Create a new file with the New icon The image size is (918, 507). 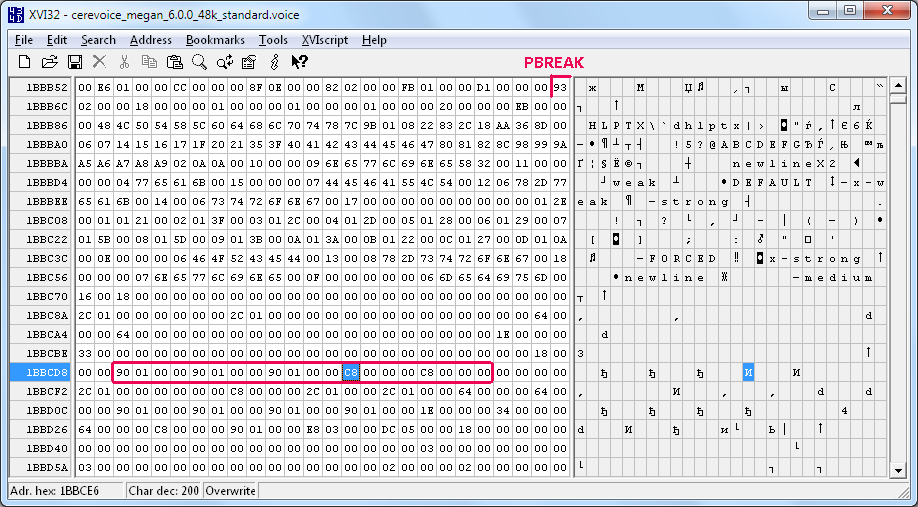pyautogui.click(x=25, y=61)
